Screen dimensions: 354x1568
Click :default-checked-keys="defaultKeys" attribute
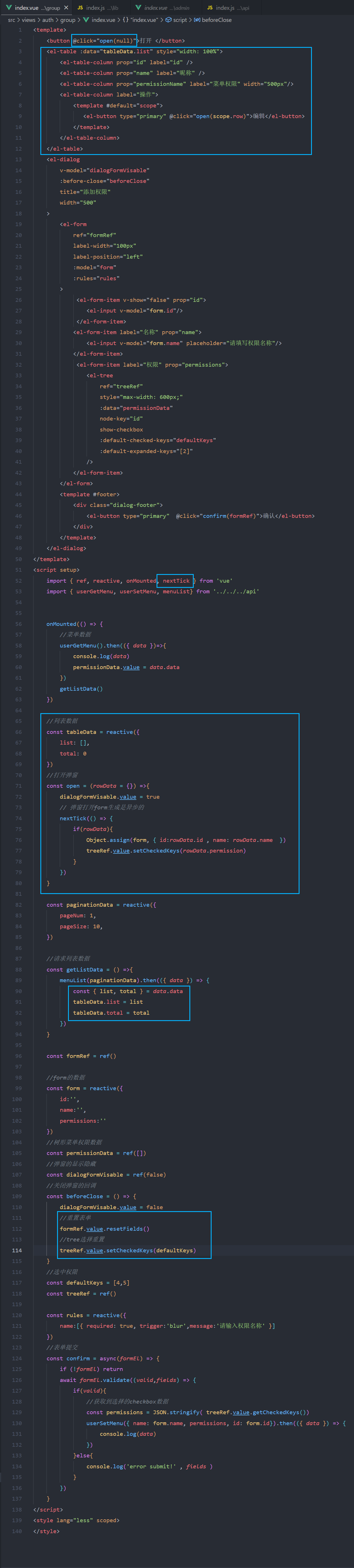pos(158,440)
